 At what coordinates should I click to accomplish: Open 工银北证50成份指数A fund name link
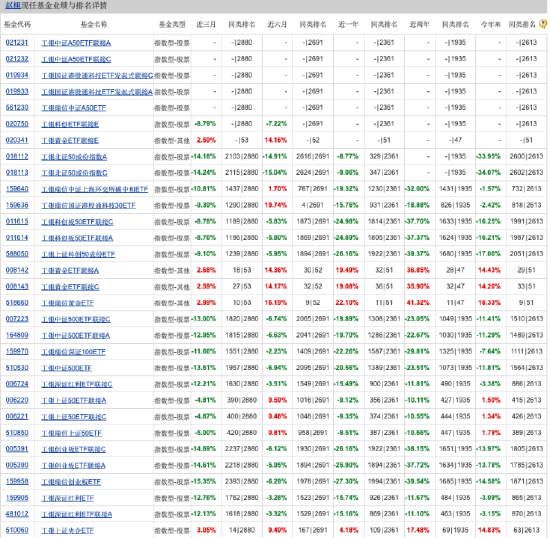pos(74,157)
